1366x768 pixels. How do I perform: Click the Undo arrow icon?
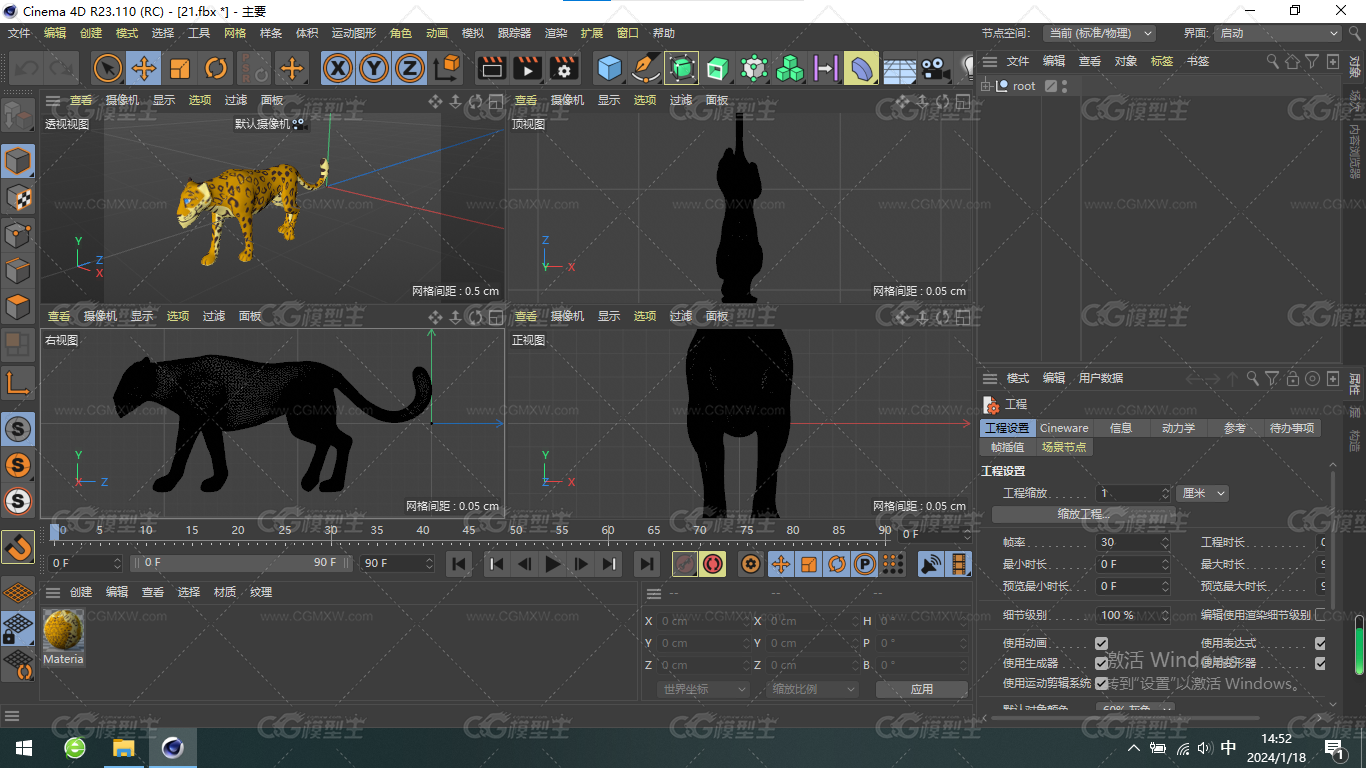pyautogui.click(x=27, y=68)
